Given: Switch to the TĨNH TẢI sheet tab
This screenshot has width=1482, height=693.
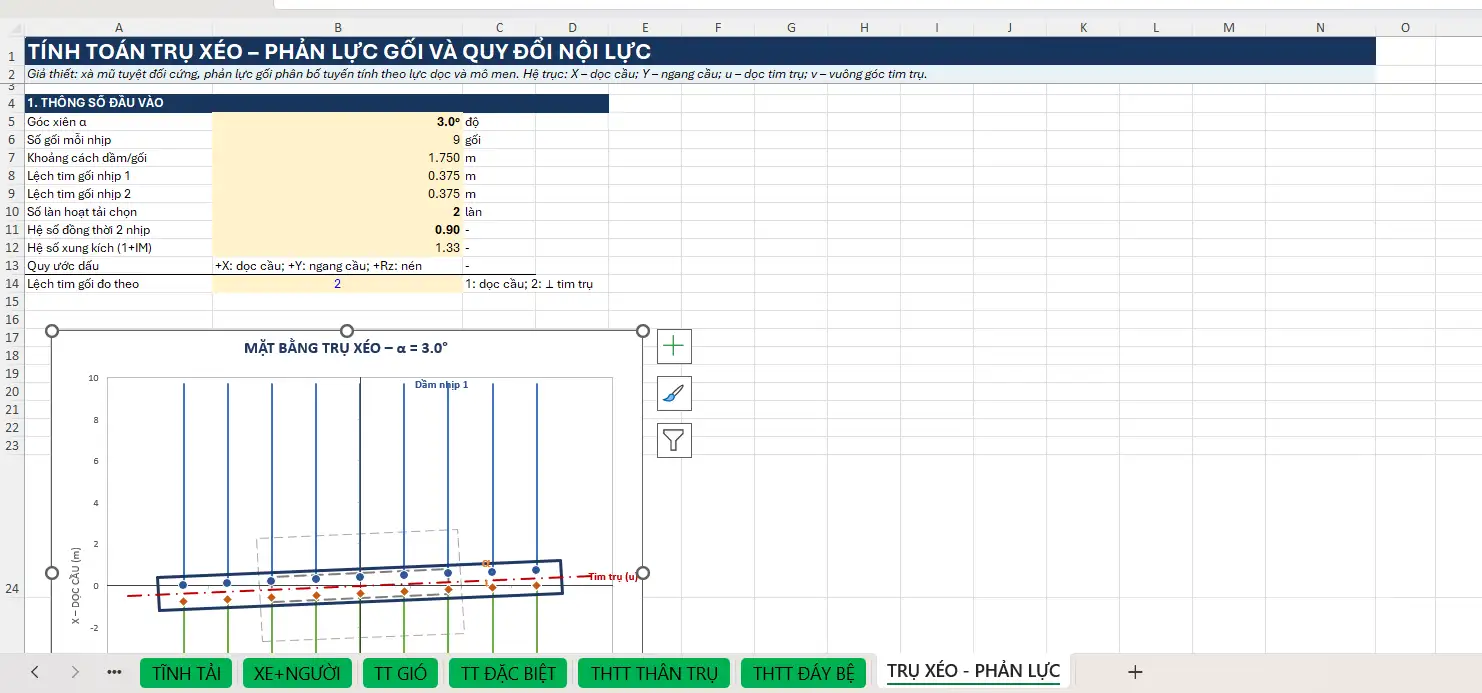Looking at the screenshot, I should (187, 673).
